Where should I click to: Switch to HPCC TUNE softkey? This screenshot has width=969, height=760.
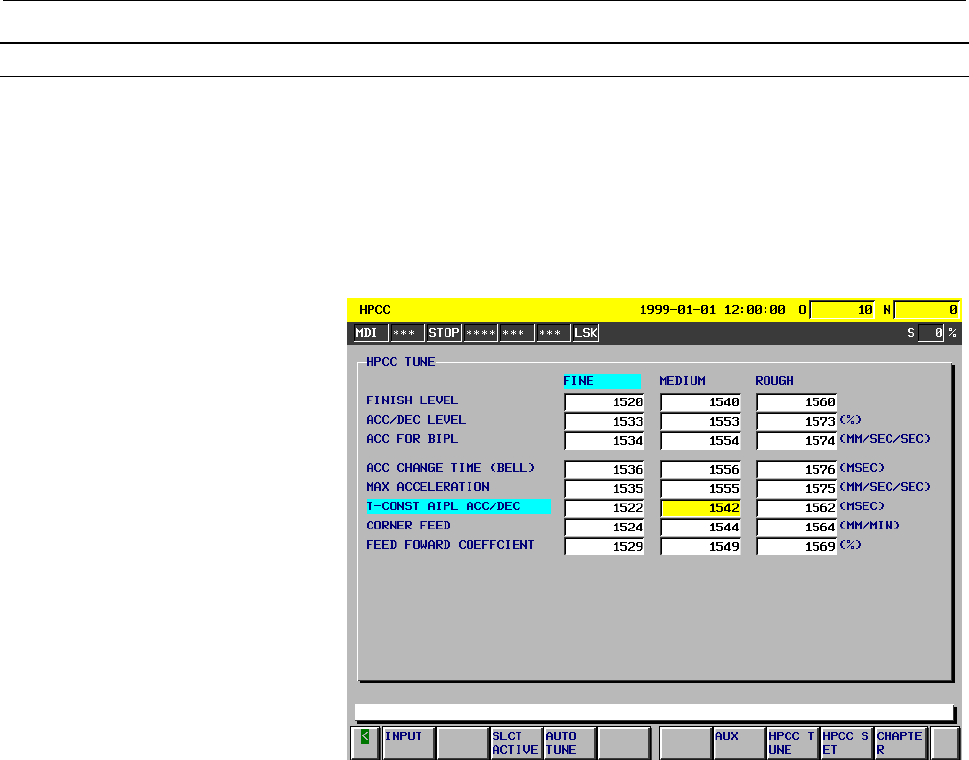tap(792, 743)
